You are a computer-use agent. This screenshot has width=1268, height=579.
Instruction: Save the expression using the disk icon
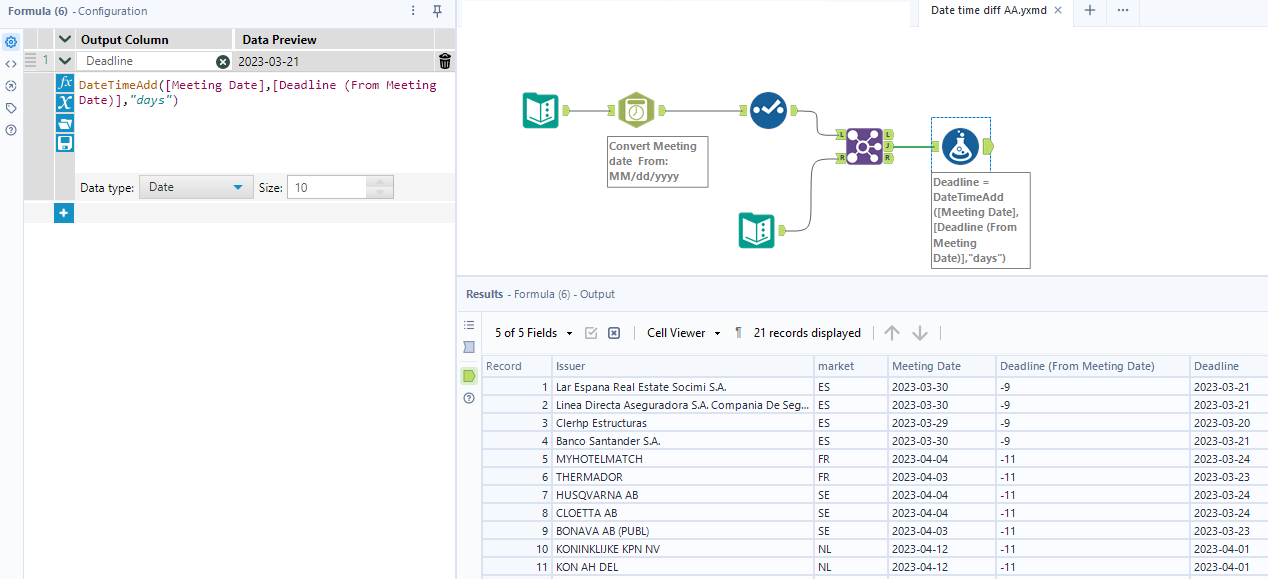point(65,143)
